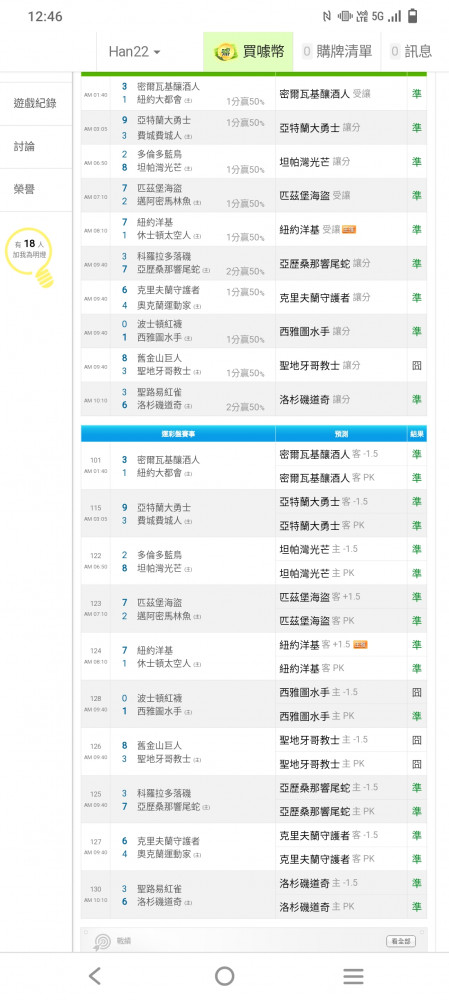Select prediction 亞歷桑那響尾蛇 讓分
The image size is (449, 1000).
(x=325, y=263)
